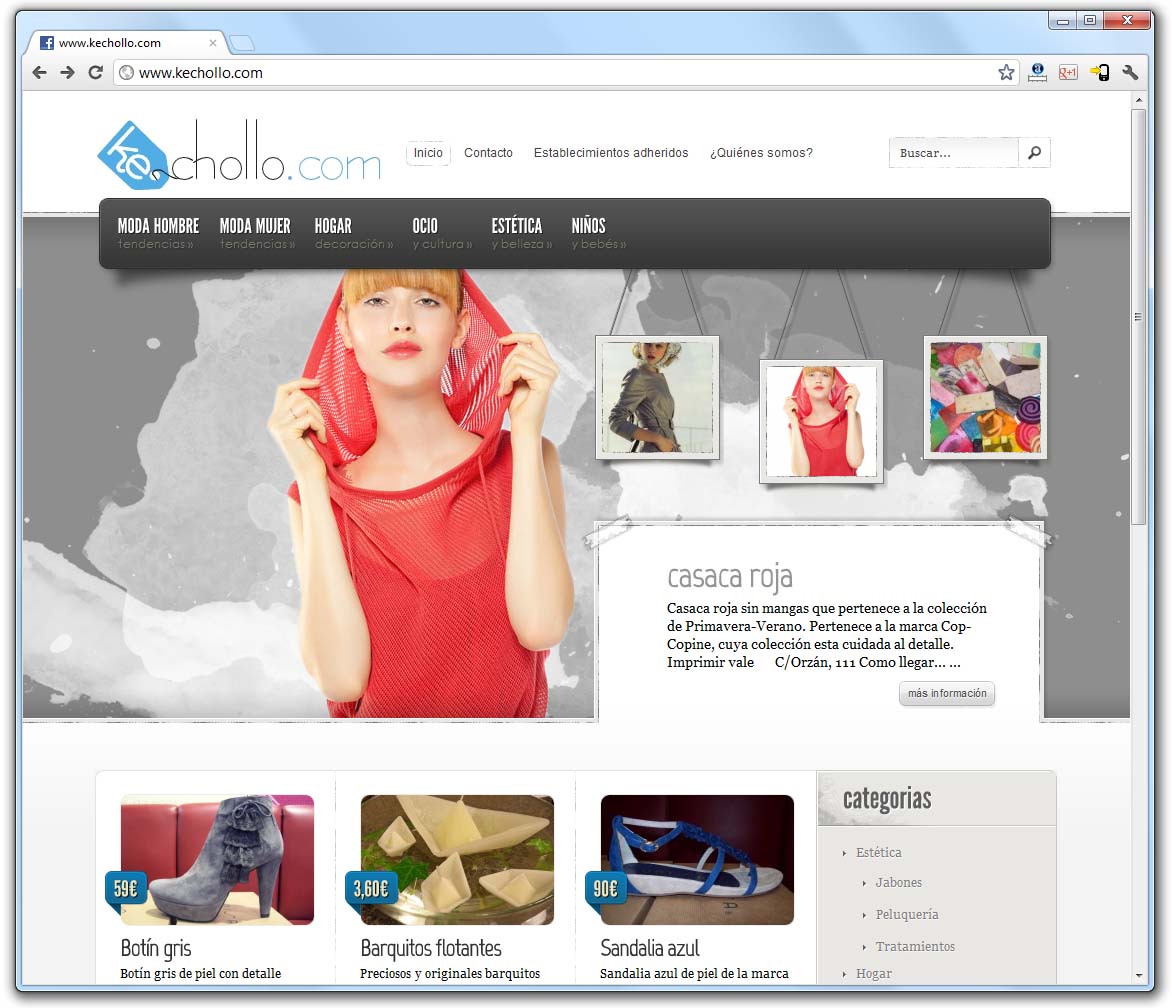Bookmark this page with the star icon
The image size is (1172, 1008).
click(x=1006, y=72)
